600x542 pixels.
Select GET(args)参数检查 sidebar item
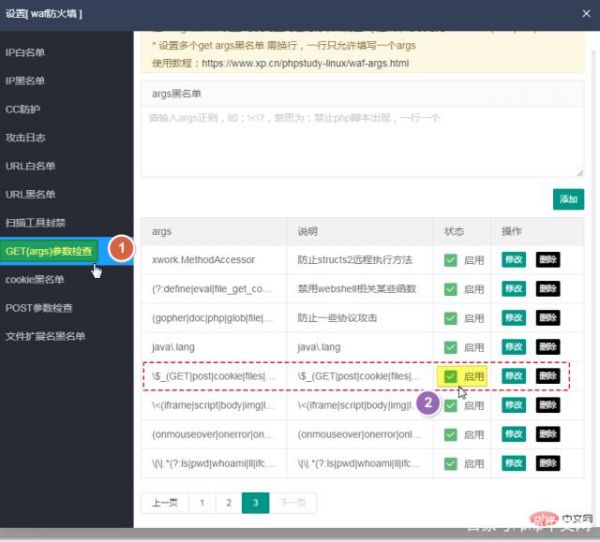pyautogui.click(x=49, y=251)
